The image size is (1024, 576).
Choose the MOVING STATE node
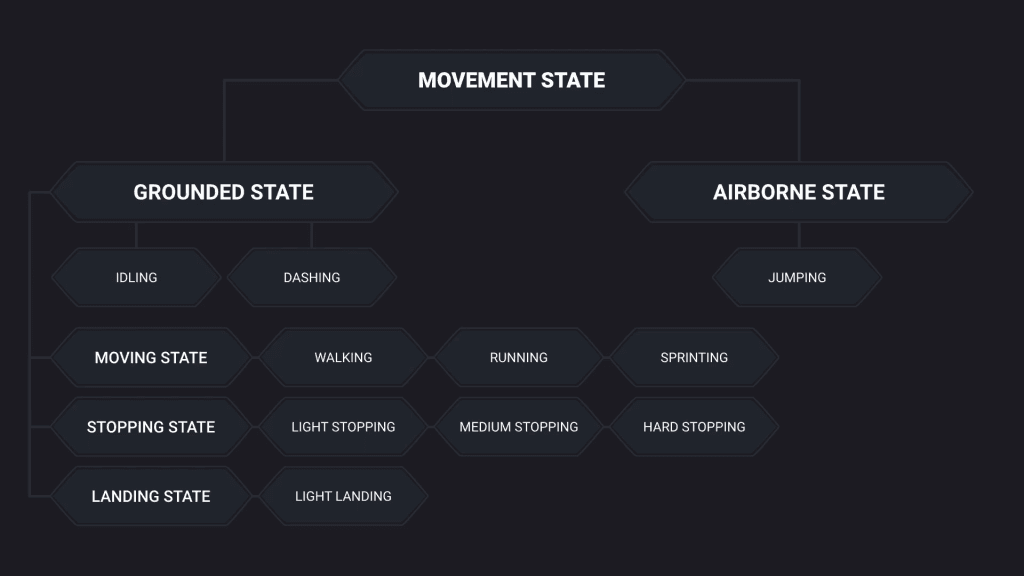151,357
